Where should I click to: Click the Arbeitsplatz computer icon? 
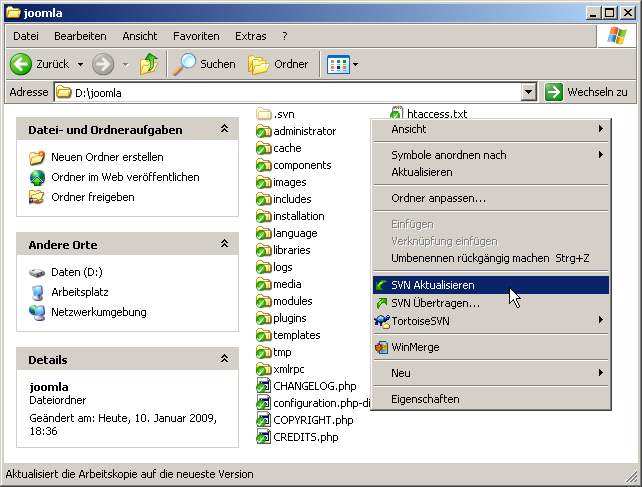37,292
